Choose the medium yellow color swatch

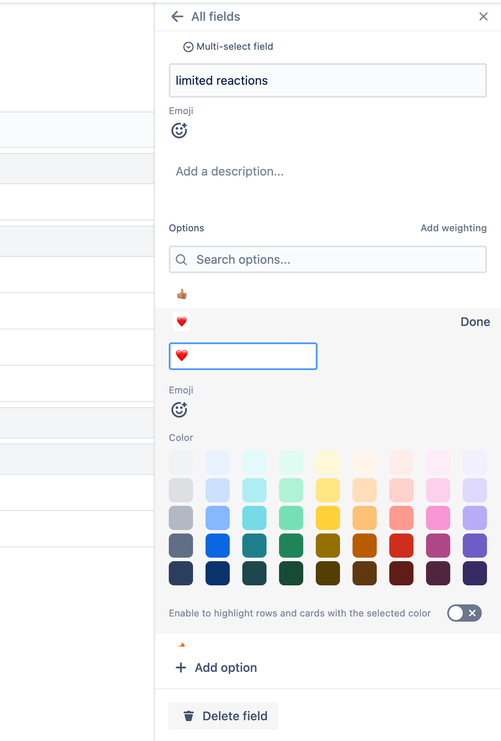[x=328, y=518]
